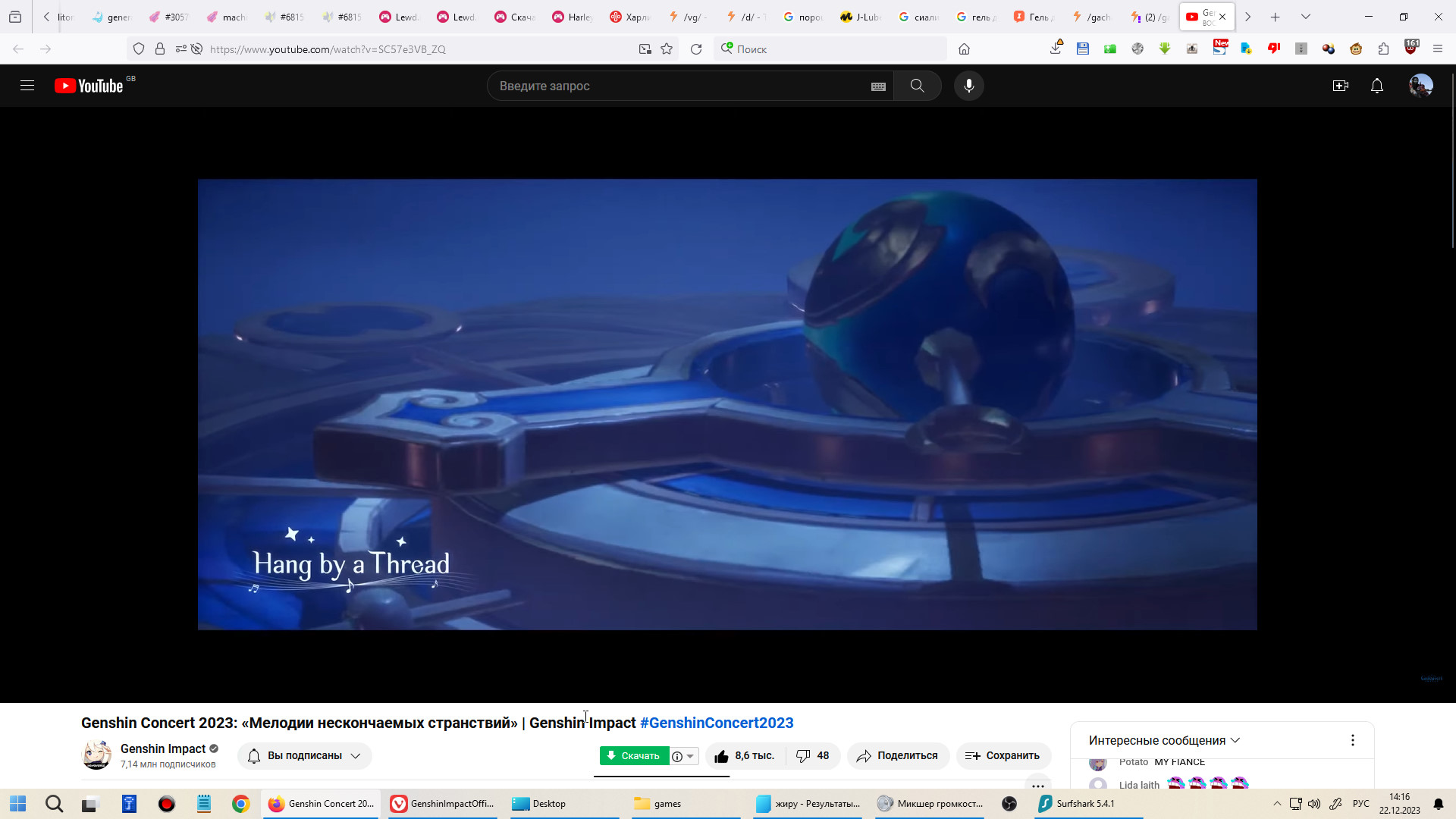Toggle the subscription bell 'Вы подписаны'
The width and height of the screenshot is (1456, 819).
pyautogui.click(x=304, y=756)
